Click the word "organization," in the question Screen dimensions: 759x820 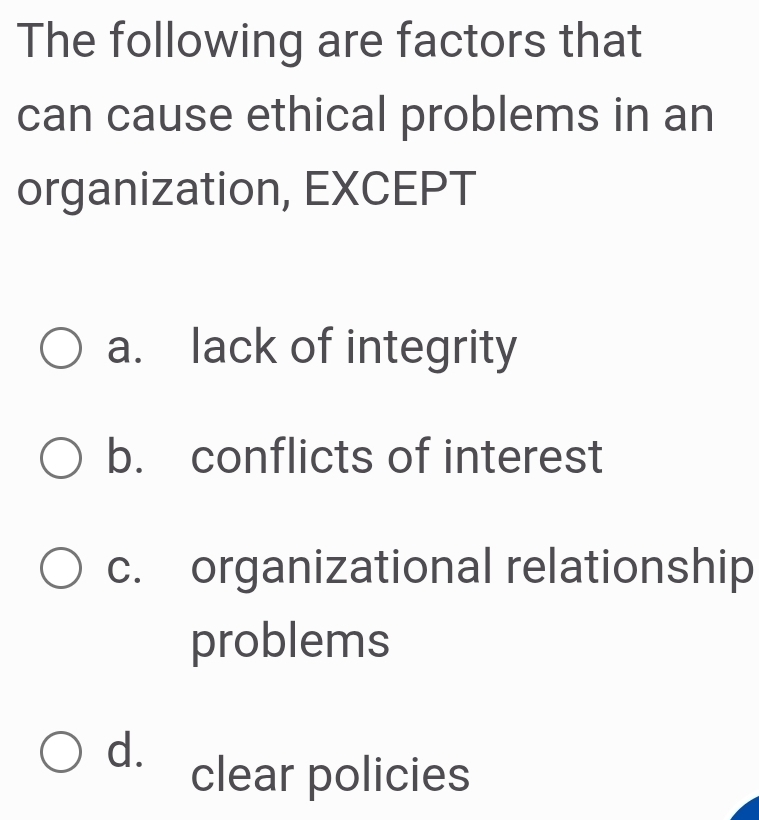point(151,189)
